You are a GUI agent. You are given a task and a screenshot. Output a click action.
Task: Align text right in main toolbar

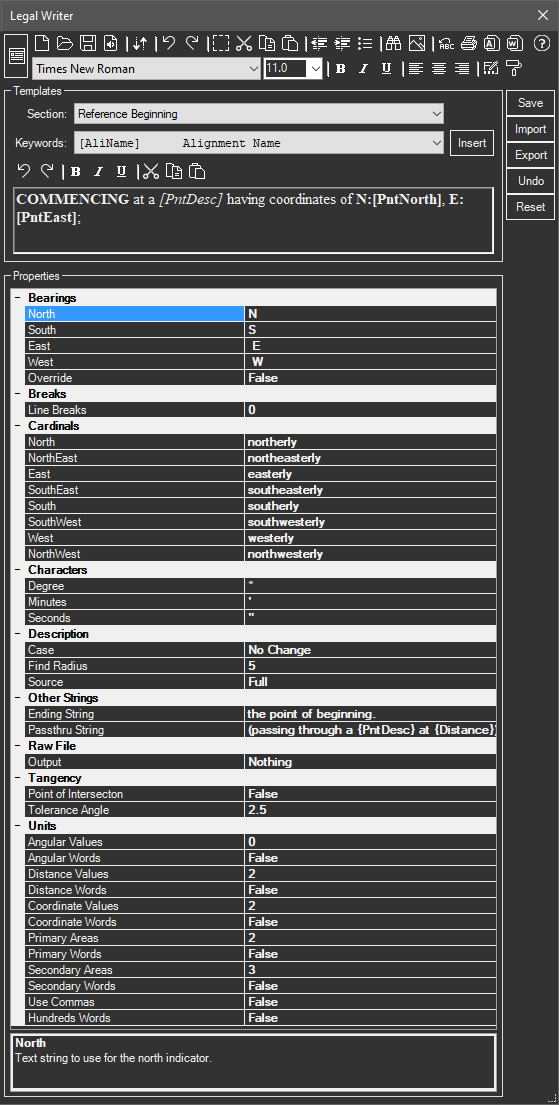(x=462, y=68)
